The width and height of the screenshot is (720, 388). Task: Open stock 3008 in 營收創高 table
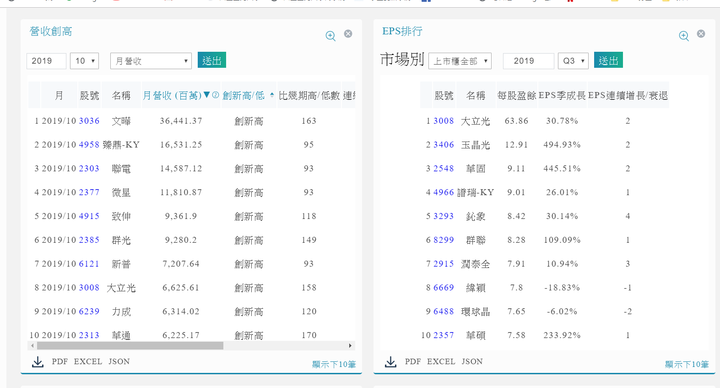point(89,288)
